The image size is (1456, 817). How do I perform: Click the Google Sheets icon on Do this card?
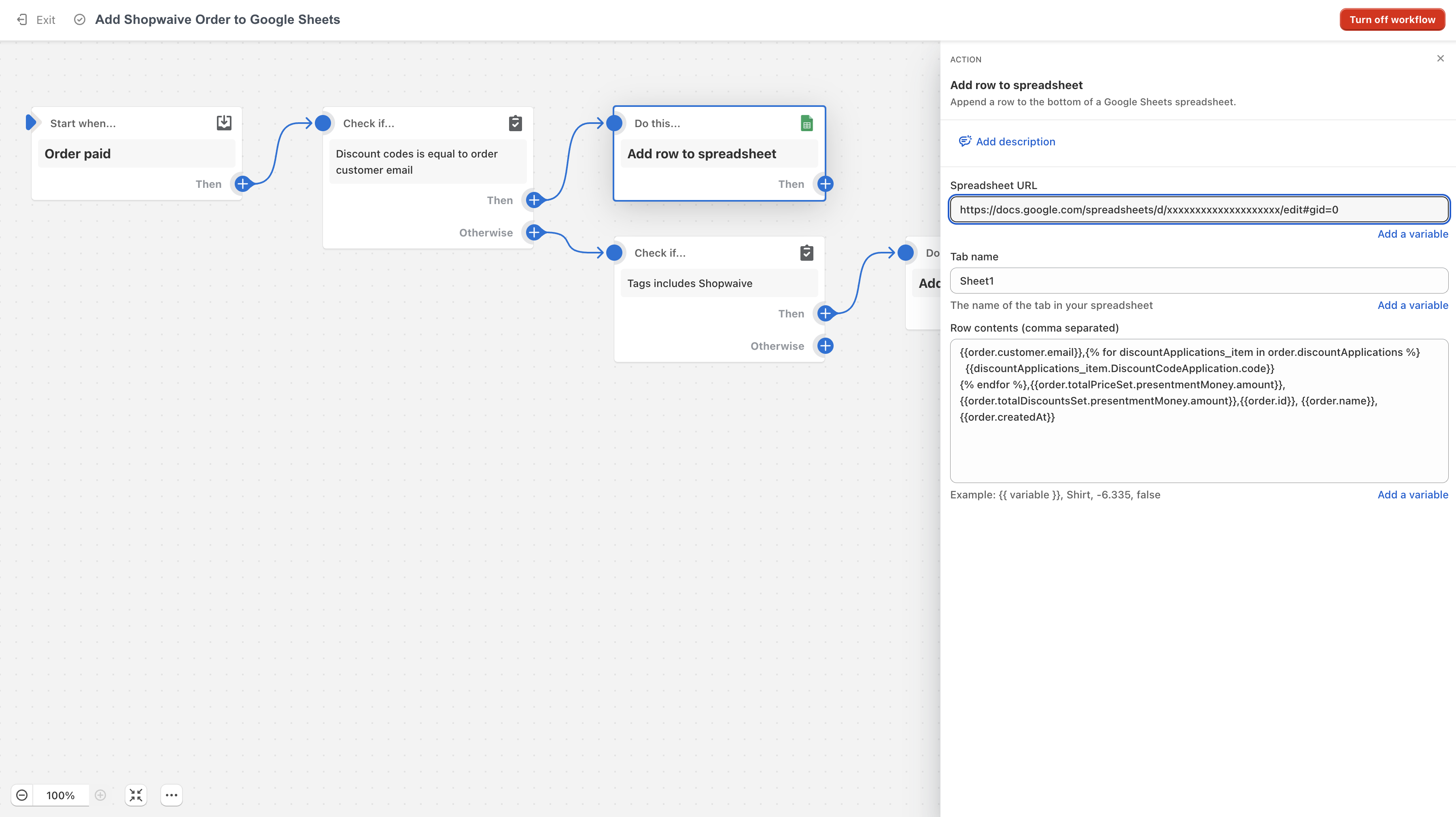[807, 123]
